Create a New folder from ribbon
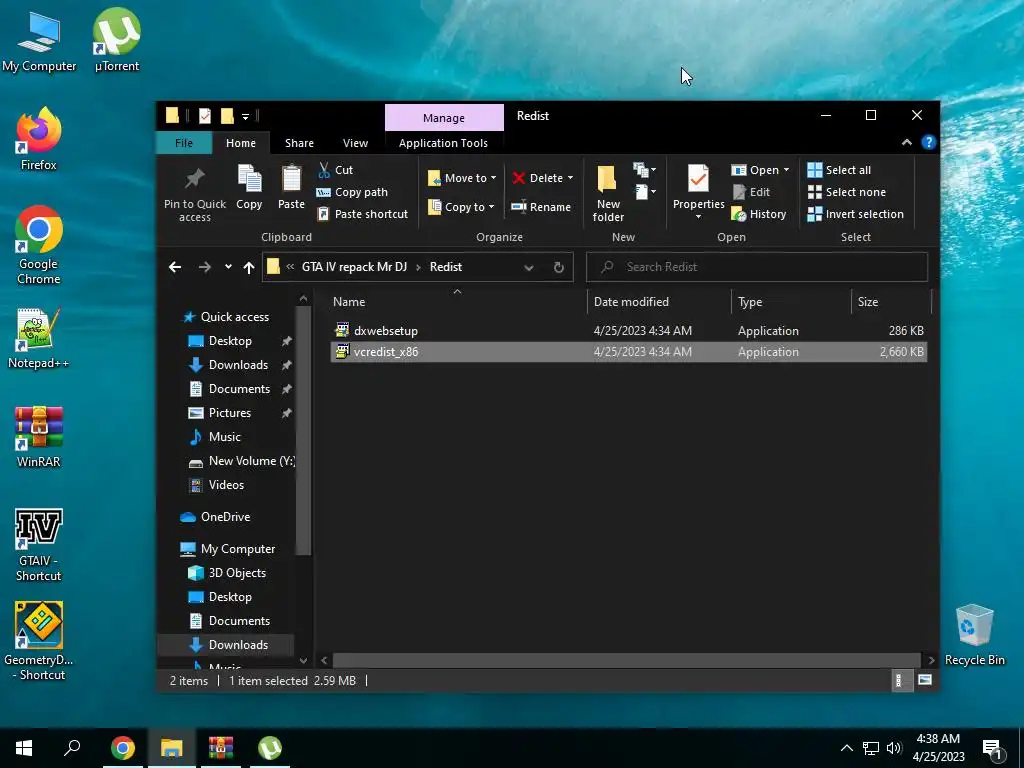Viewport: 1024px width, 768px height. [x=607, y=193]
